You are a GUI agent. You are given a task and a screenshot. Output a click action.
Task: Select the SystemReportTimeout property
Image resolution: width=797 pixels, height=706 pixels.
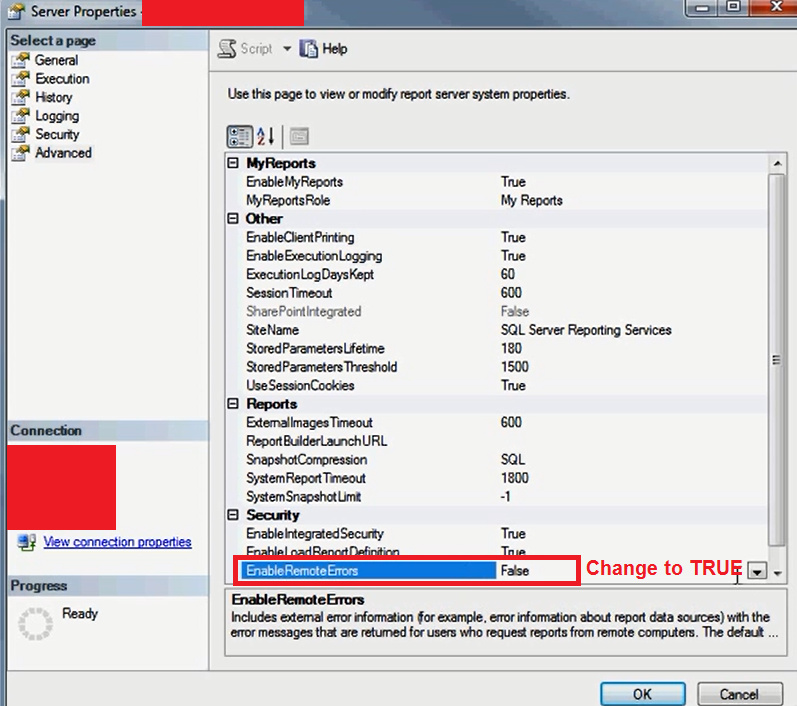click(x=306, y=478)
